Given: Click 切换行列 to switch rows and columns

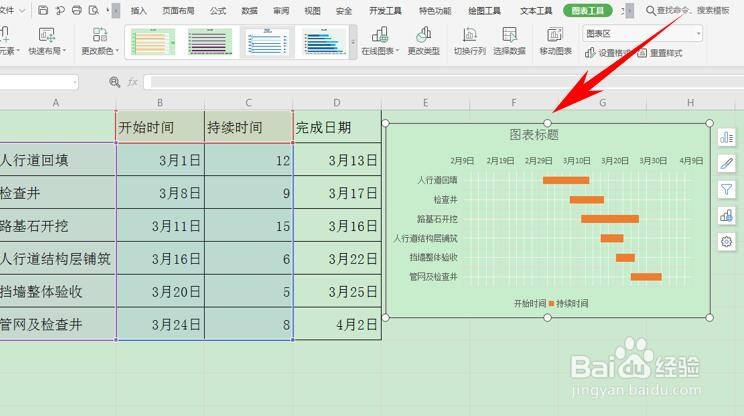Looking at the screenshot, I should (x=469, y=41).
